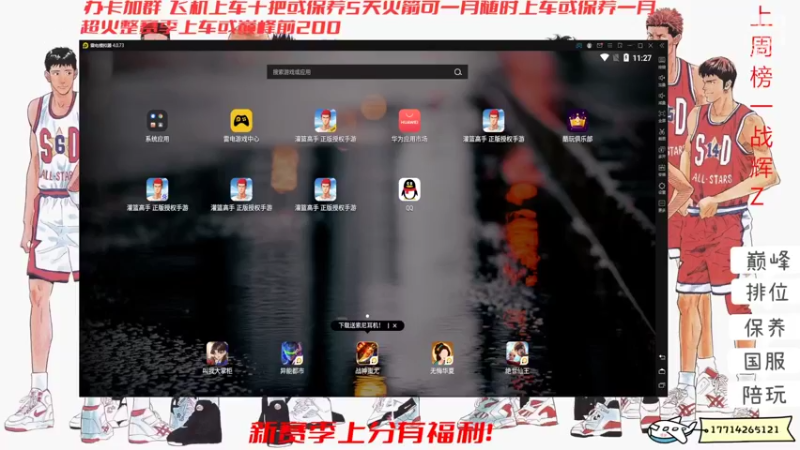Click the Android back button in sidebar
800x450 pixels.
[662, 357]
